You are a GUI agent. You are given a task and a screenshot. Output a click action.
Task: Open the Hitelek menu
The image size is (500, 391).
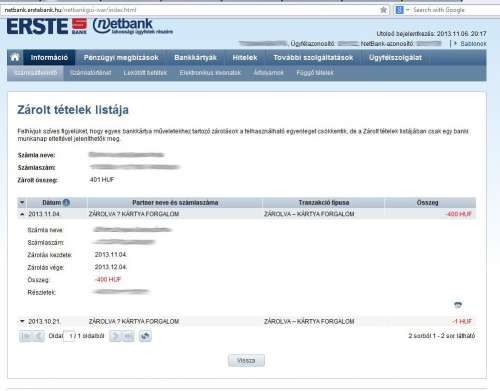(x=245, y=58)
